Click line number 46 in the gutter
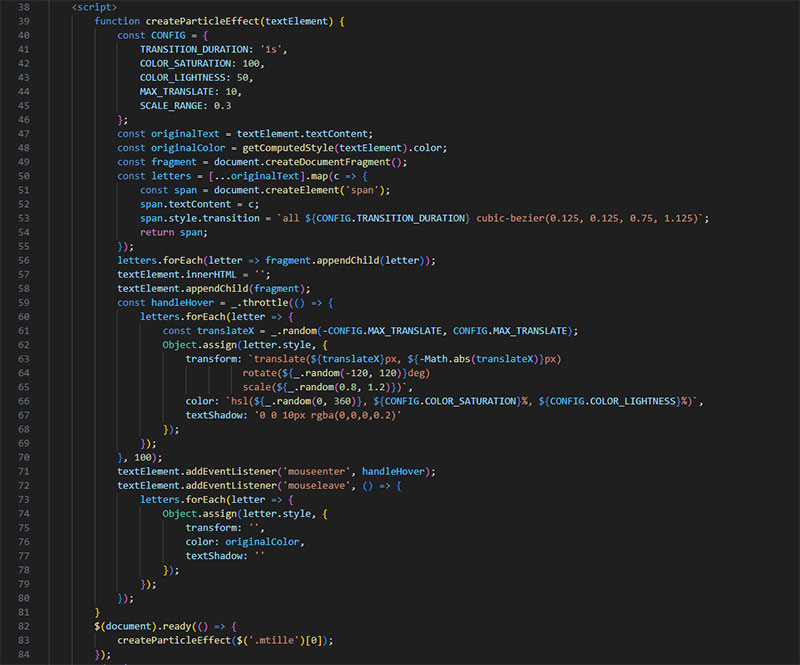This screenshot has height=665, width=800. pos(24,120)
